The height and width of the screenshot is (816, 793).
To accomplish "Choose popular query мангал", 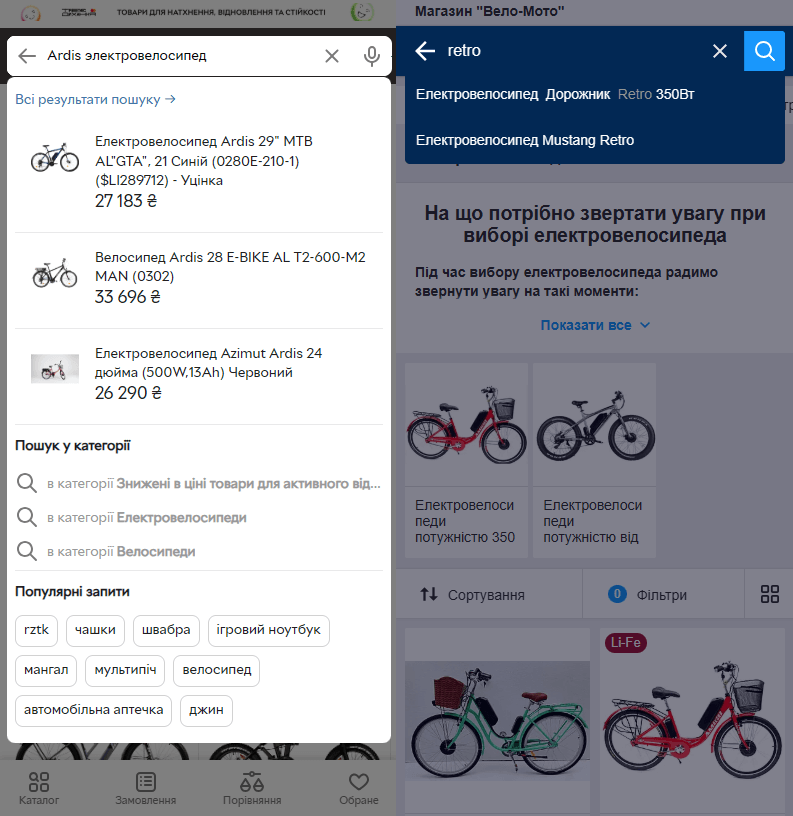I will (46, 670).
